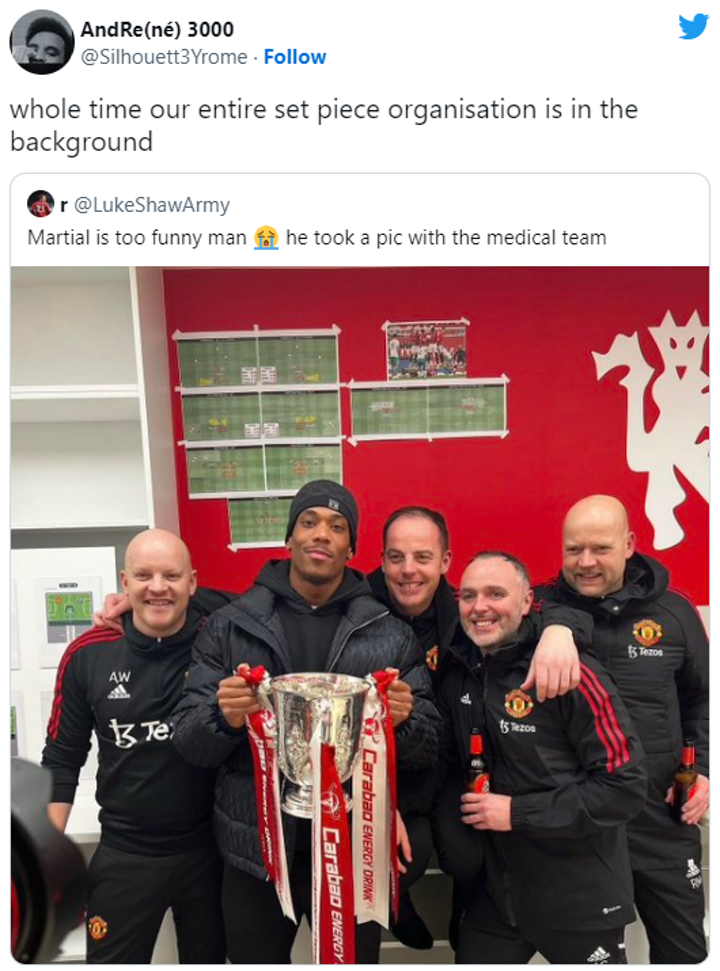The height and width of the screenshot is (971, 720).
Task: Open the small avatar of the quoted tweet
Action: 40,204
